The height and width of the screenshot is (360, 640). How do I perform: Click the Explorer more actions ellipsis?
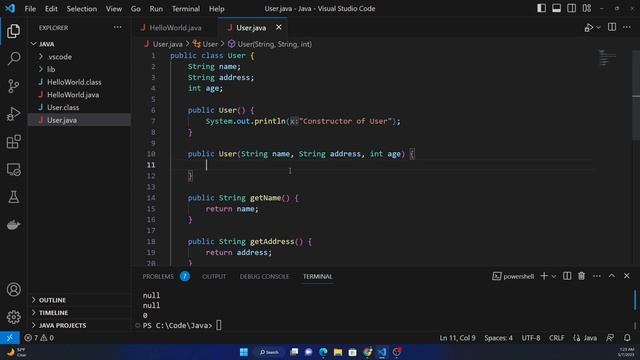118,27
